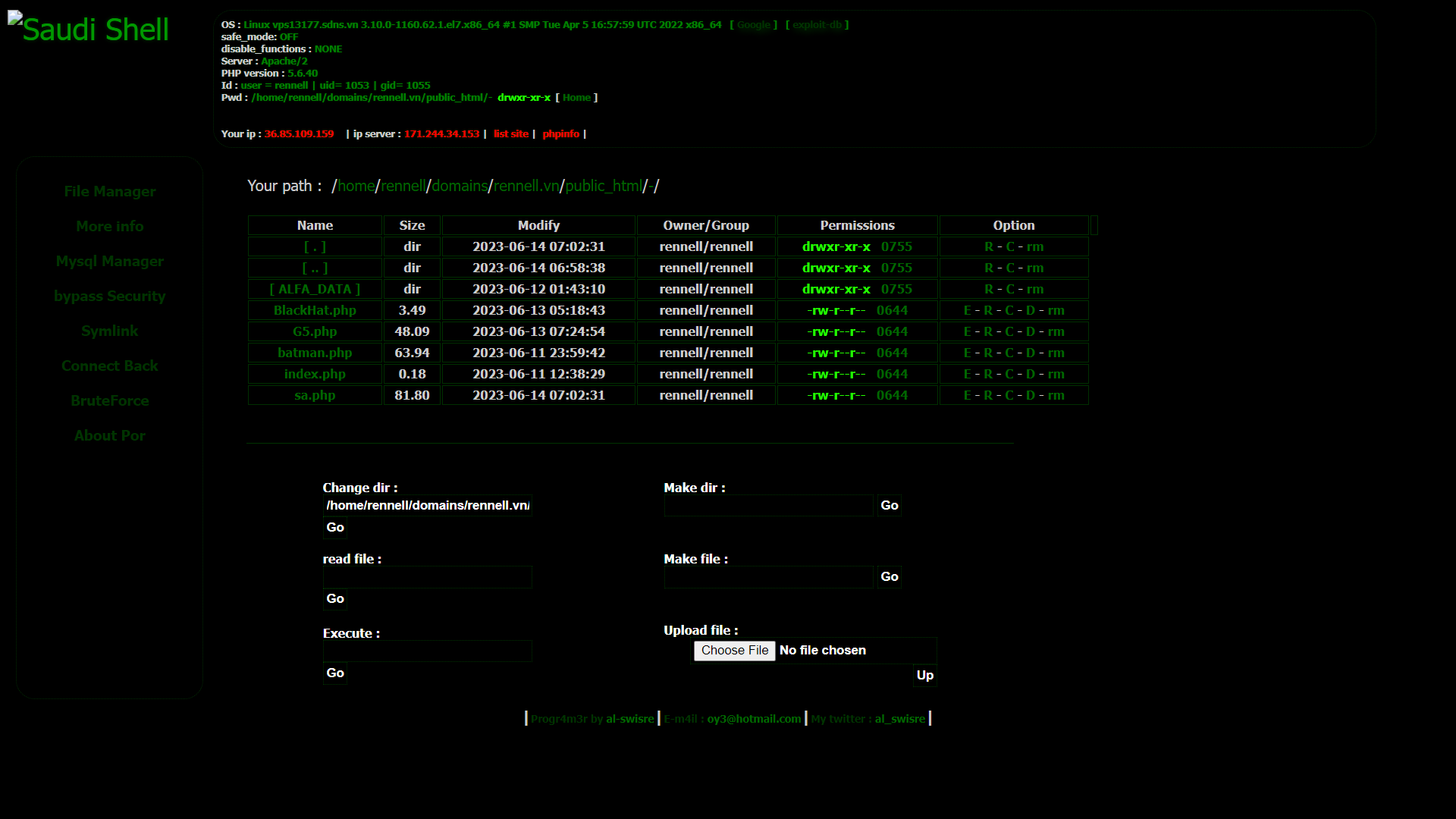Open the batman.php file

tap(315, 353)
